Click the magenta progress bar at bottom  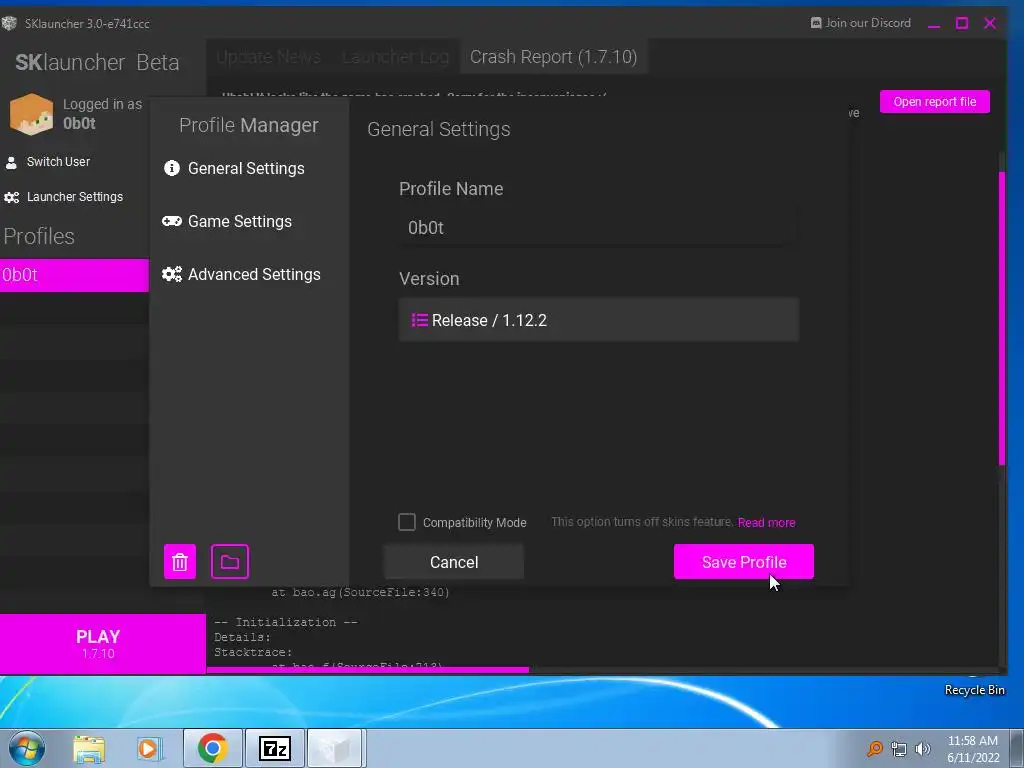pos(368,670)
